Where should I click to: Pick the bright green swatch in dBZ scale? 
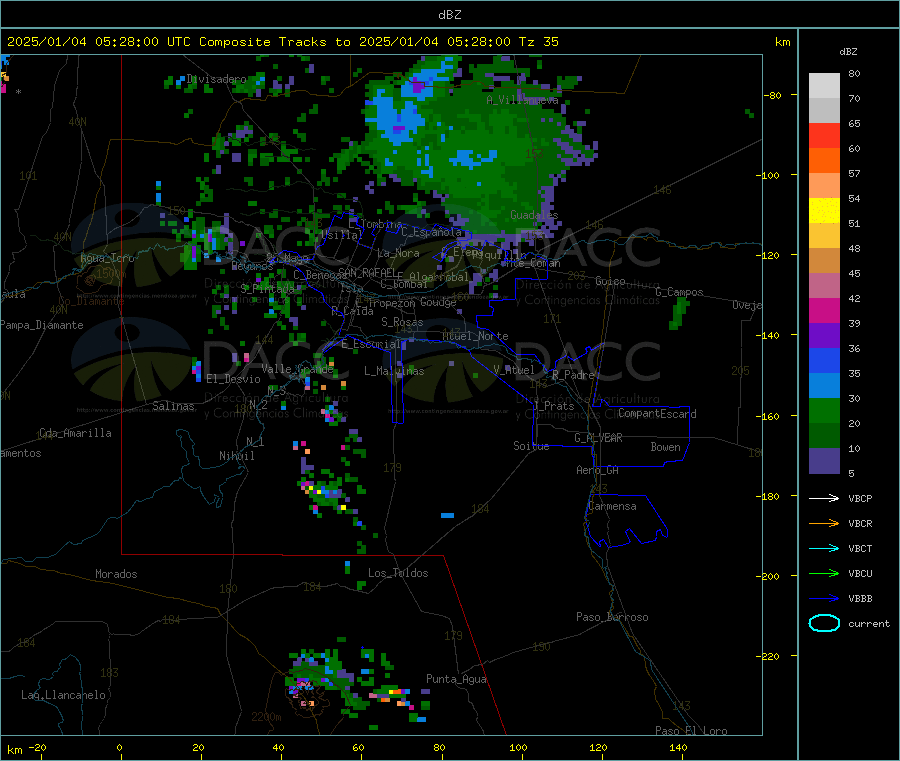(x=824, y=410)
